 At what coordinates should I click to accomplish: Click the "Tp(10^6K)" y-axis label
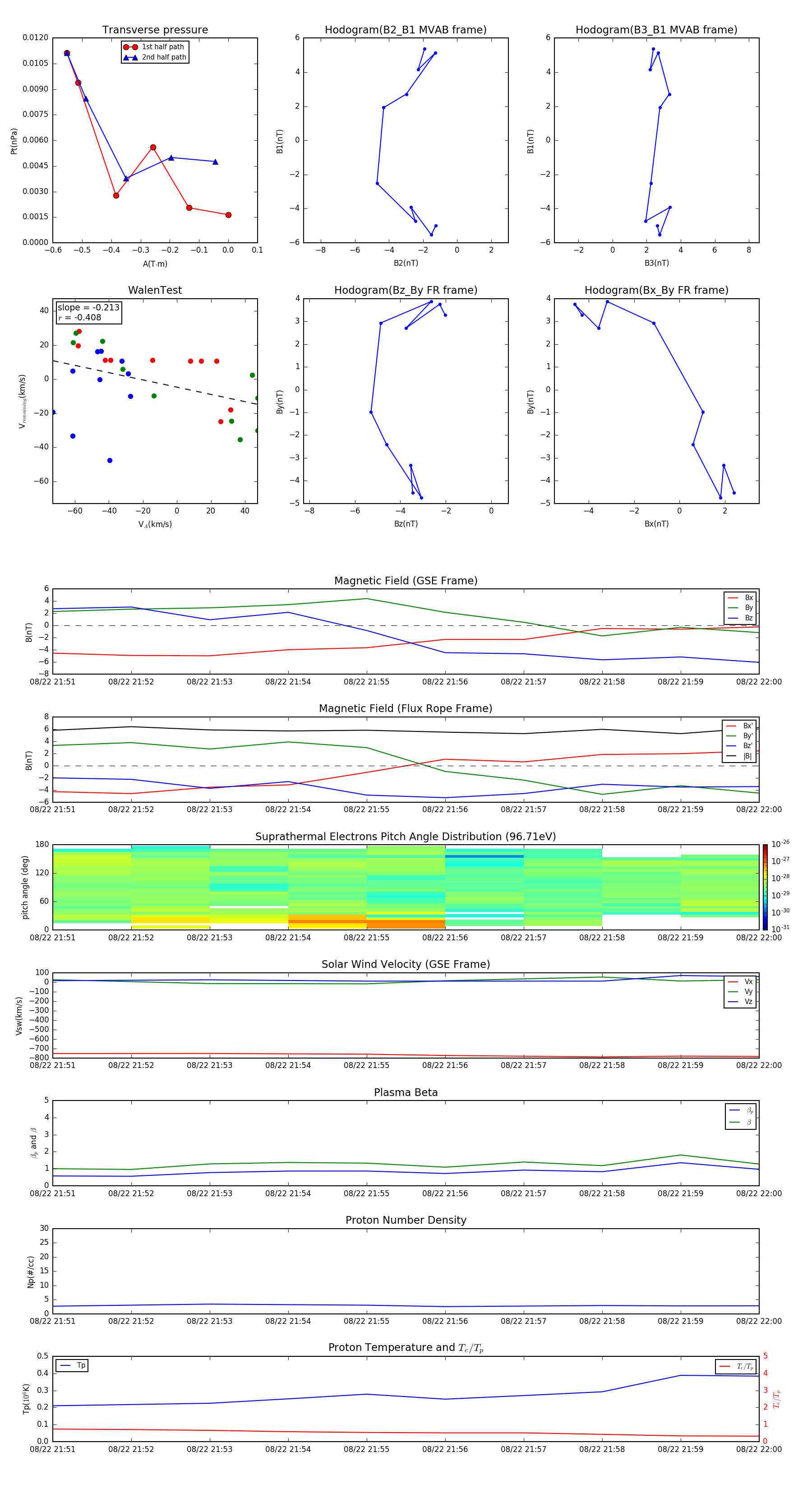pyautogui.click(x=26, y=1399)
